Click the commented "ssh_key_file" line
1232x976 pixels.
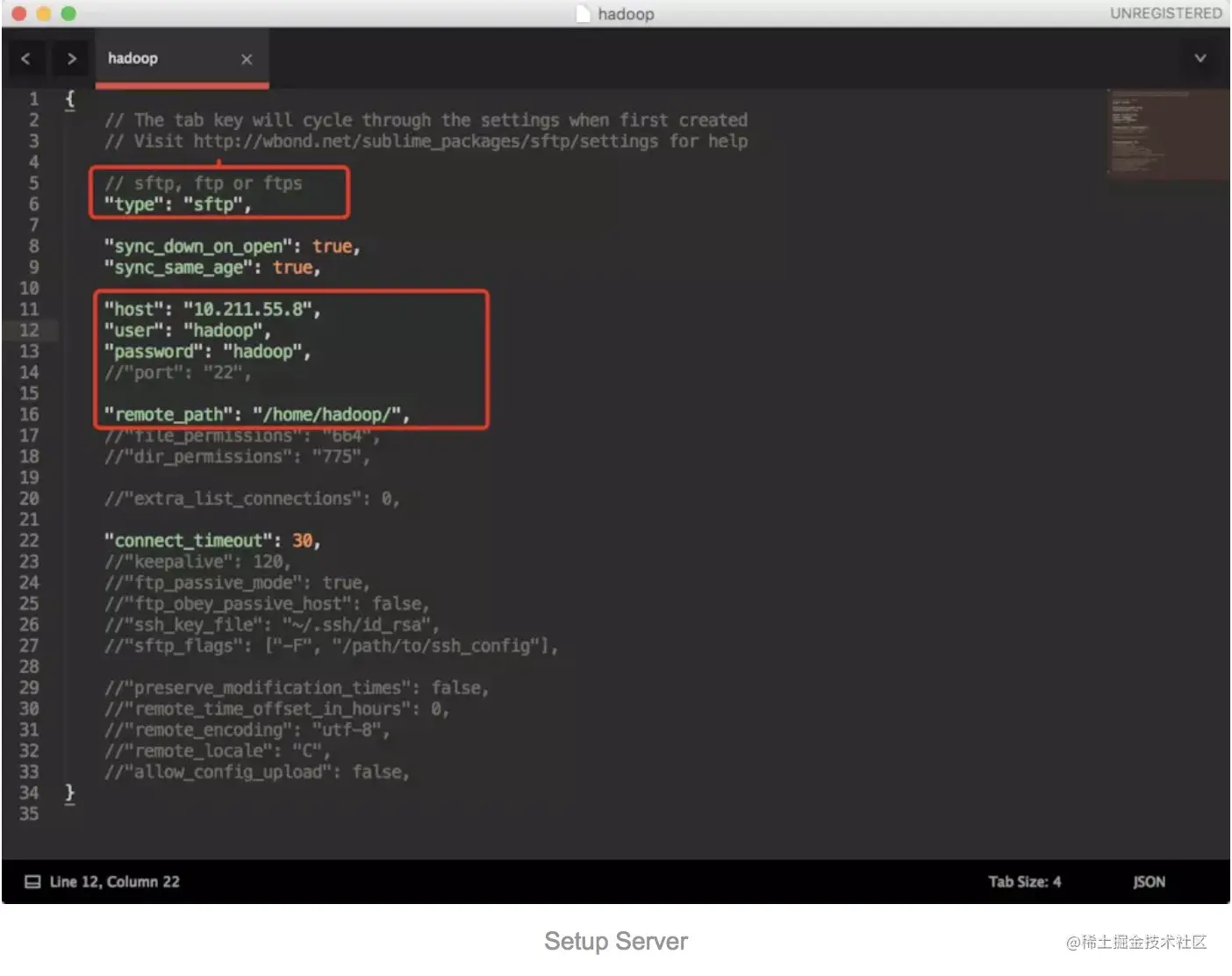[271, 625]
